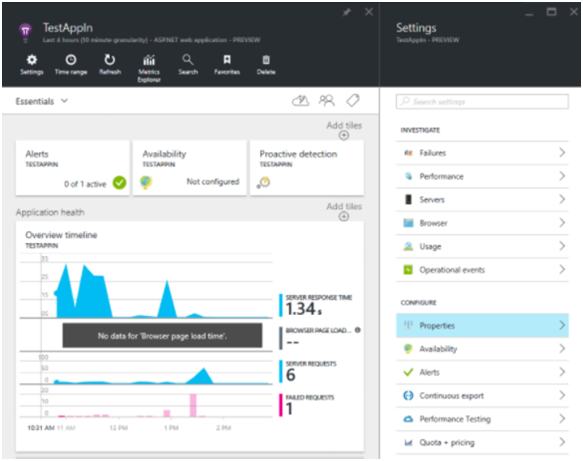Open the Availability Not configured tile
Viewport: 583px width, 461px height.
tap(190, 168)
